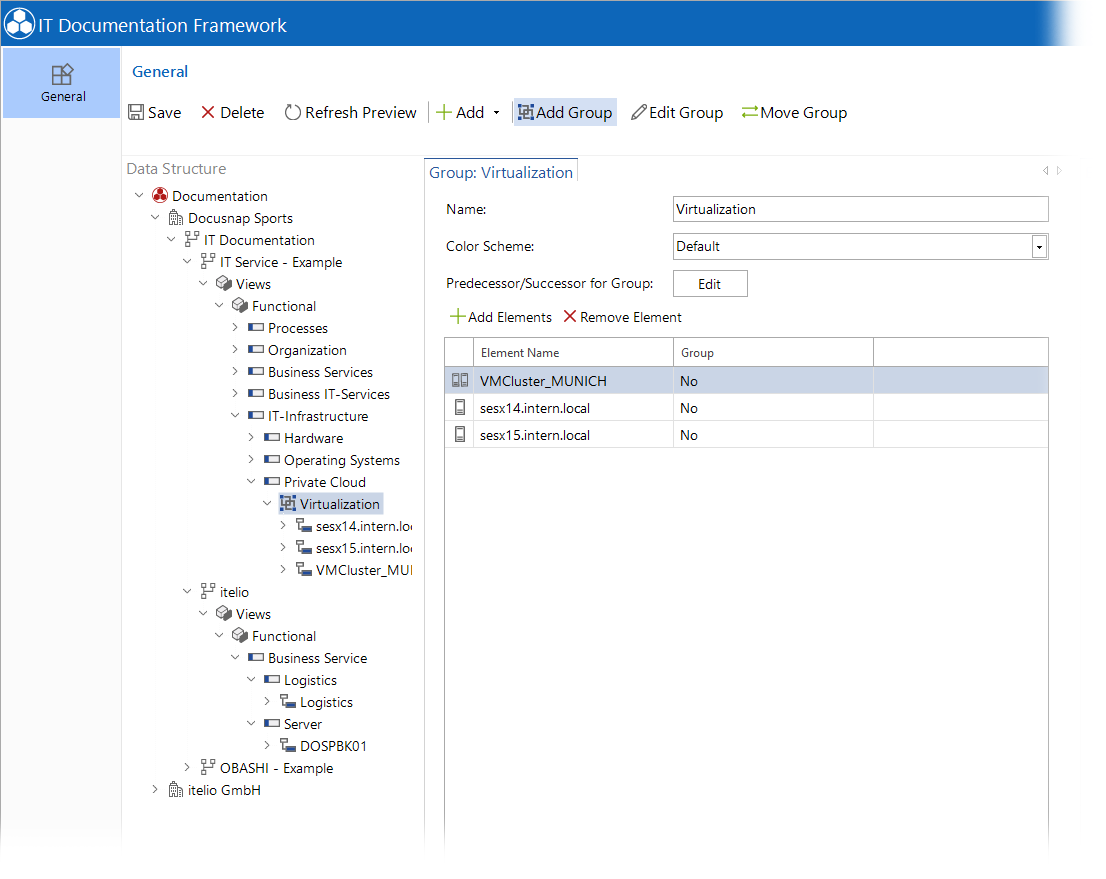This screenshot has height=879, width=1106.
Task: Expand the Operating Systems tree node
Action: (251, 459)
